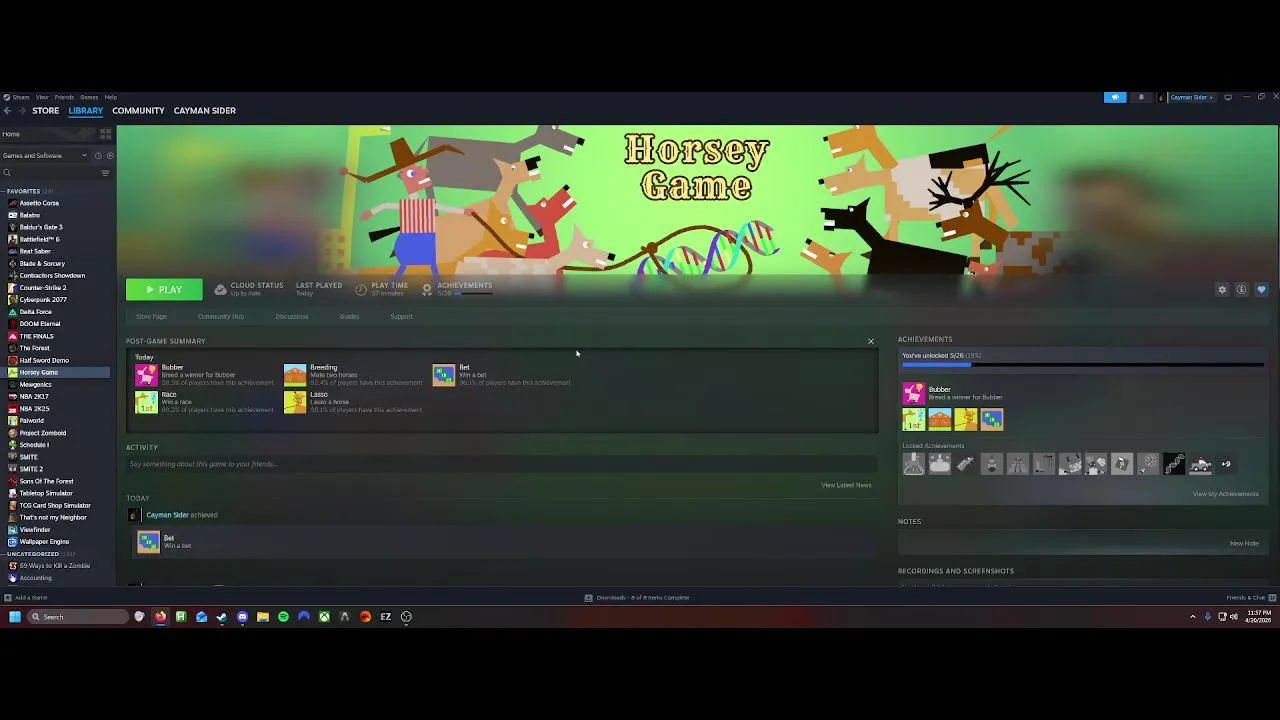1280x720 pixels.
Task: Open View Latest News link
Action: 846,486
